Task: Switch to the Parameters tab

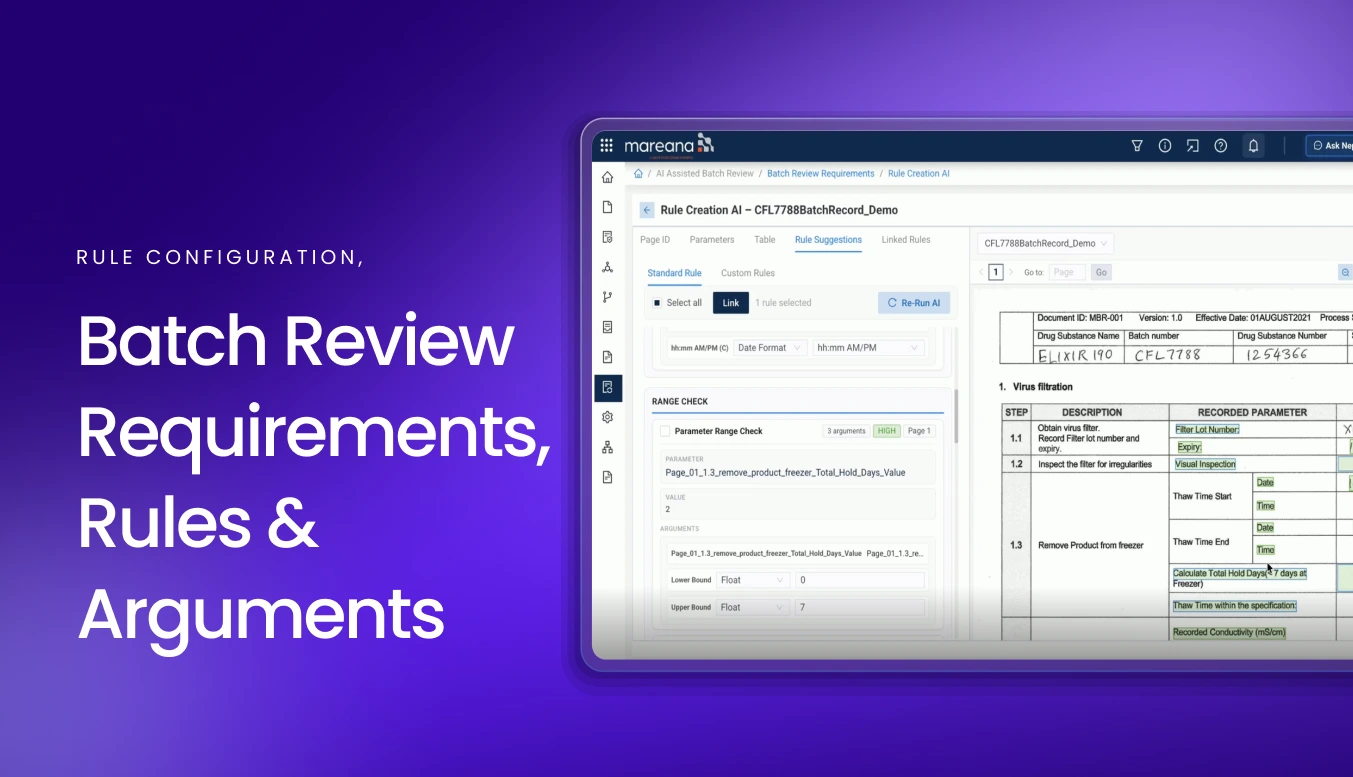Action: (712, 240)
